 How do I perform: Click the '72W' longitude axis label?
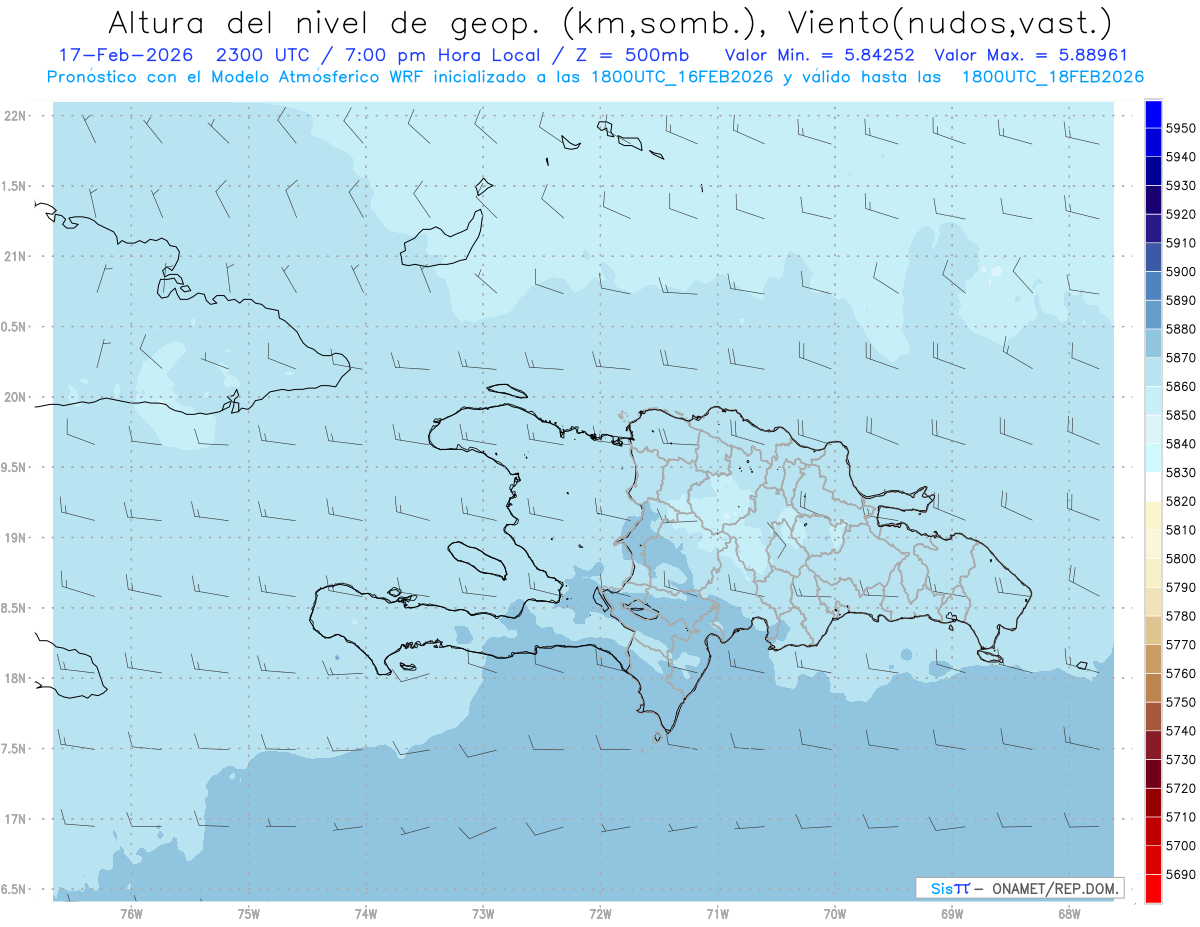pos(600,914)
